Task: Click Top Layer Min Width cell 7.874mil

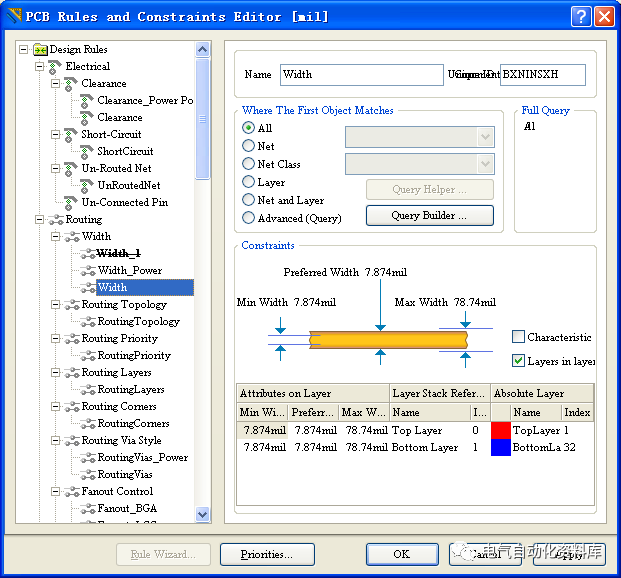Action: click(263, 431)
